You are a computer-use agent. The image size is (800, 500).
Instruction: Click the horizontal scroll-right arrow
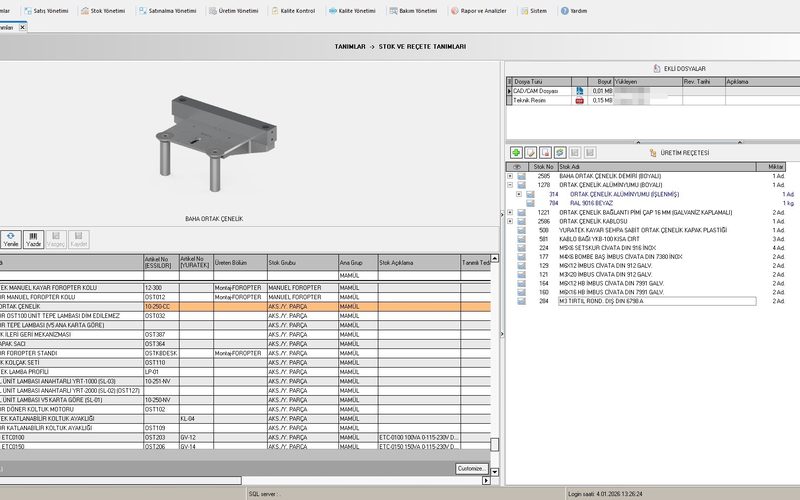click(x=486, y=480)
